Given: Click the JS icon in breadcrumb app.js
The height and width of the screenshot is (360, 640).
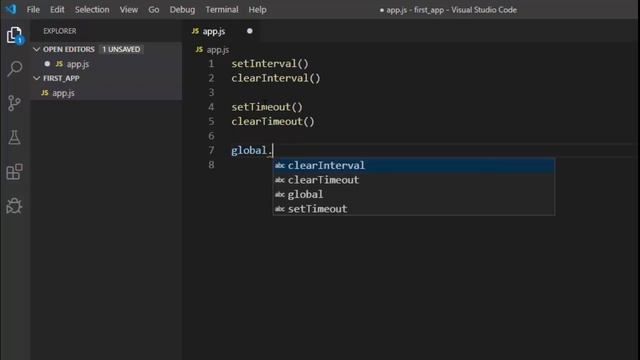Looking at the screenshot, I should [199, 49].
